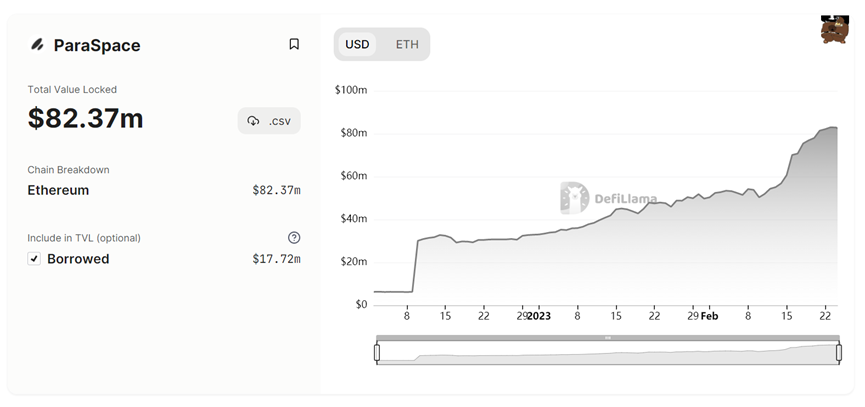Click the top grip of the range slider
This screenshot has width=865, height=407.
pos(607,338)
